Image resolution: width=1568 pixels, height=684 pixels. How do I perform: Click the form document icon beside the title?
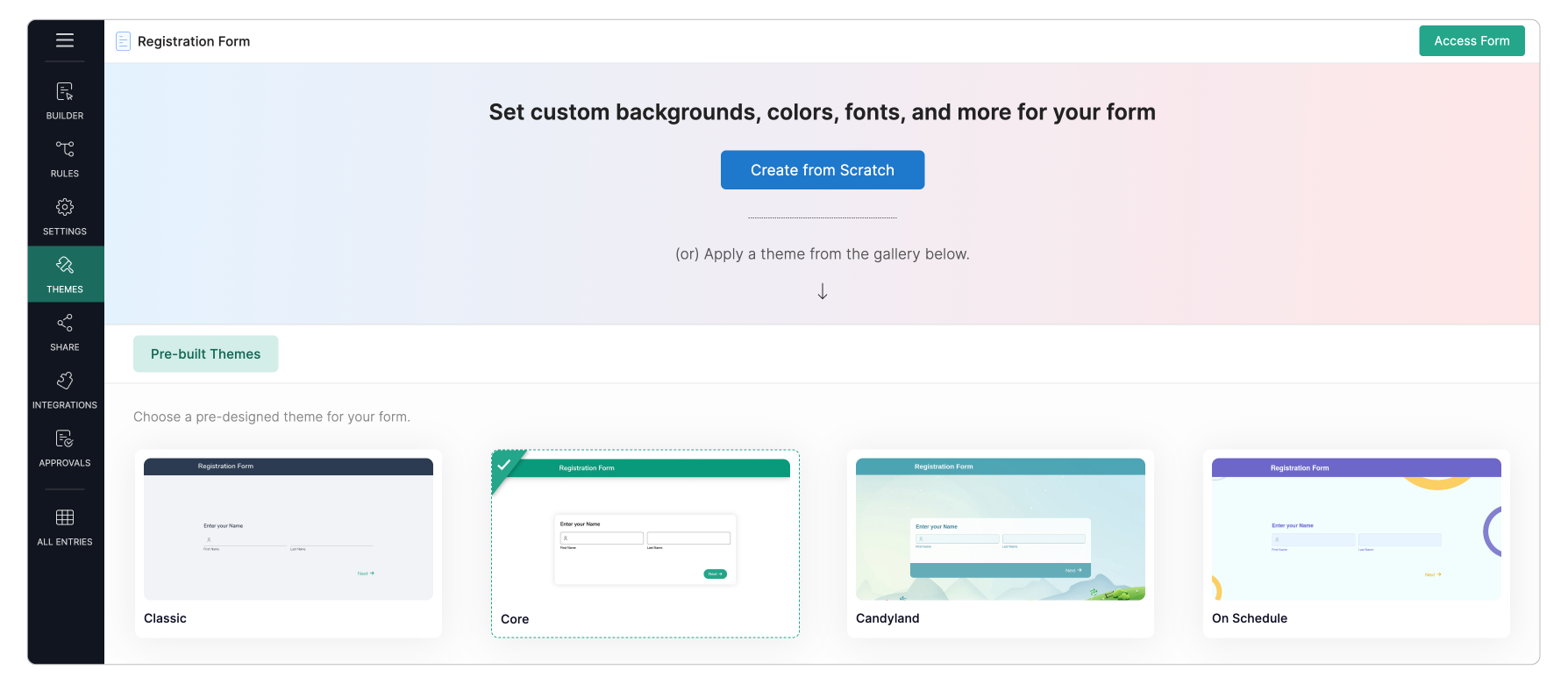click(124, 41)
